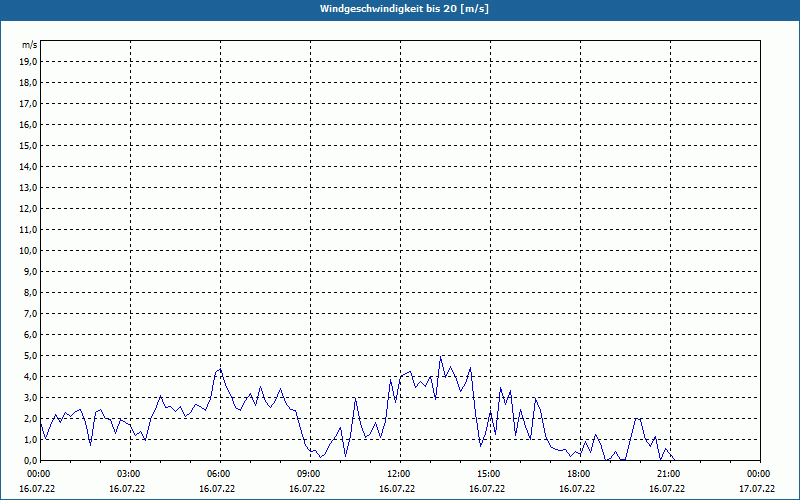Select the '18,0' y-axis label

(28, 83)
